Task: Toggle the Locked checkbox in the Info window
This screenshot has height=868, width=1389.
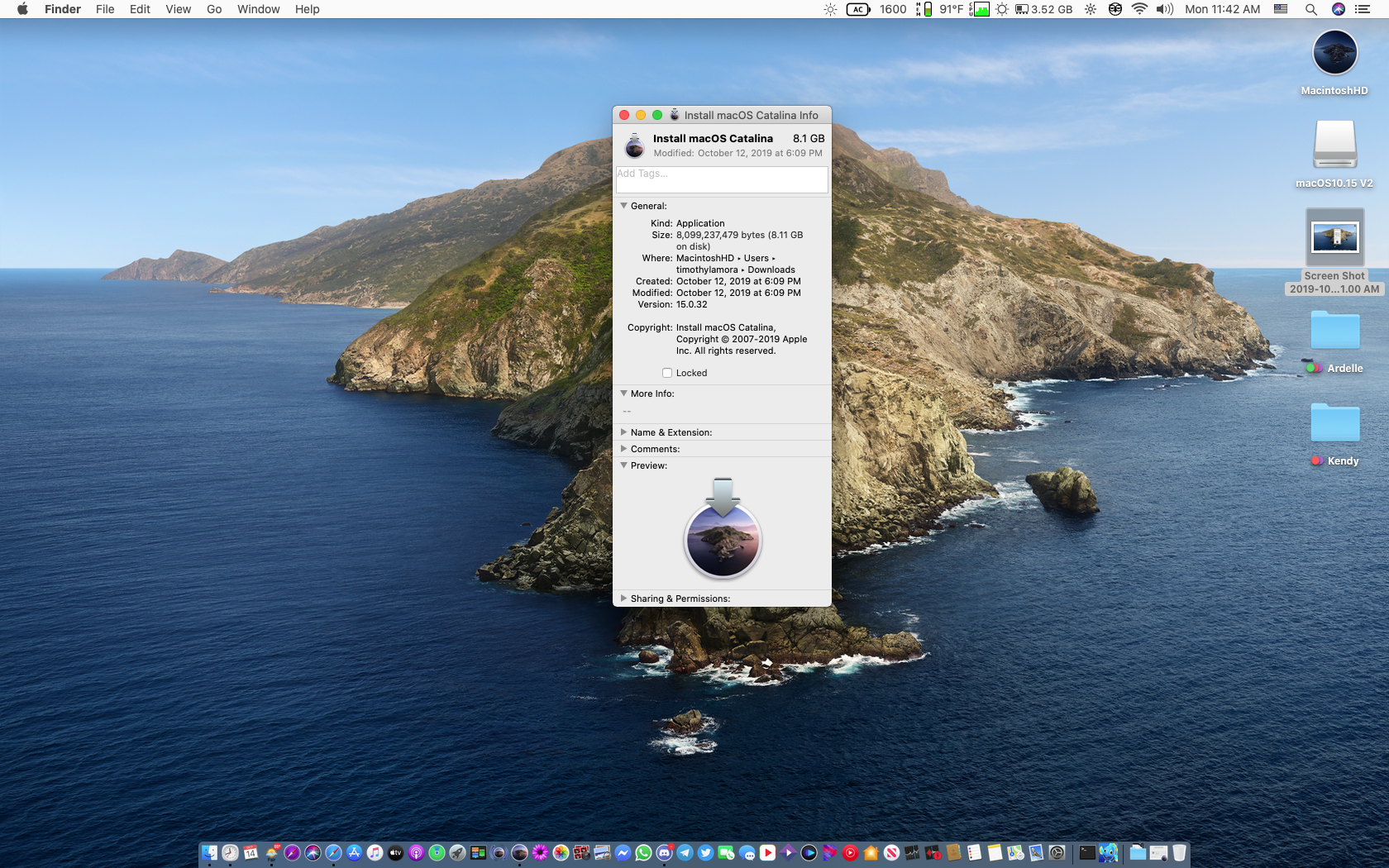Action: pyautogui.click(x=667, y=373)
